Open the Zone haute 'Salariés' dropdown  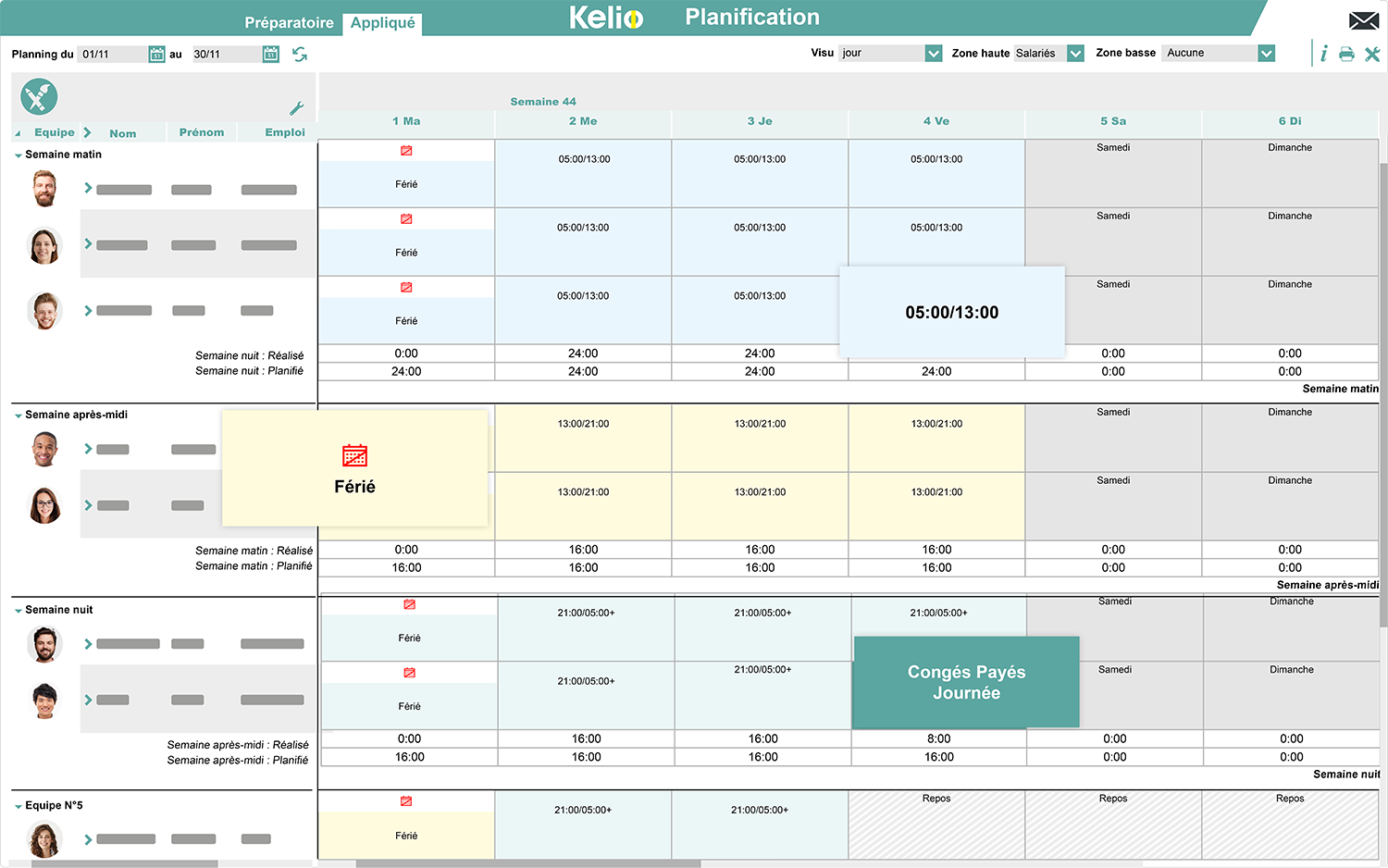click(1075, 53)
